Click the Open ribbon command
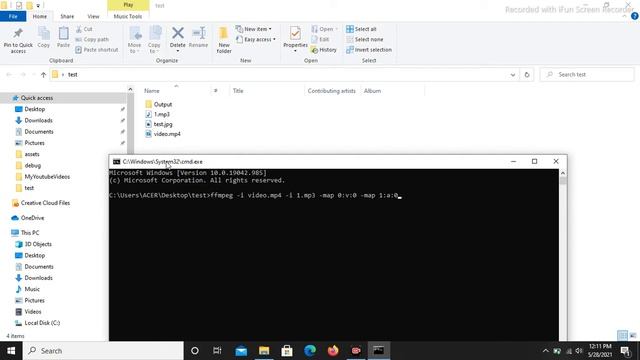The width and height of the screenshot is (640, 360). (324, 29)
